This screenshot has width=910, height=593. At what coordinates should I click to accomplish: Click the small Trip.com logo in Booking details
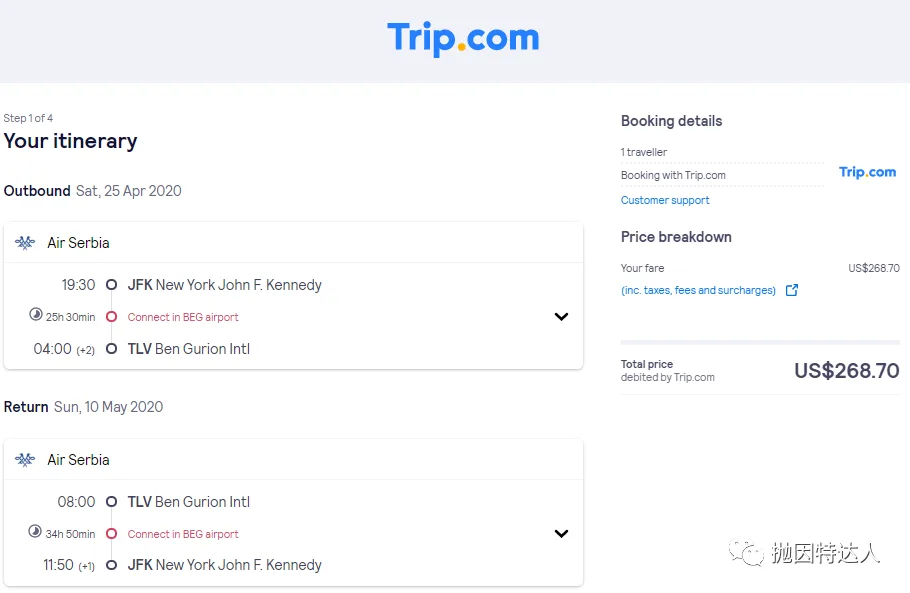tap(867, 172)
